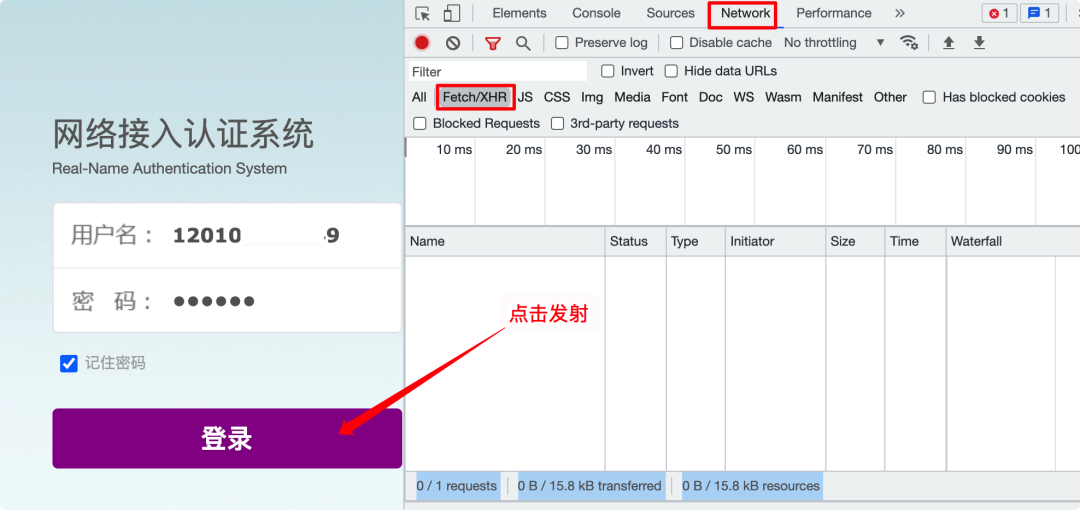Switch to the Elements tab
Screen dimensions: 1080x510
click(519, 13)
